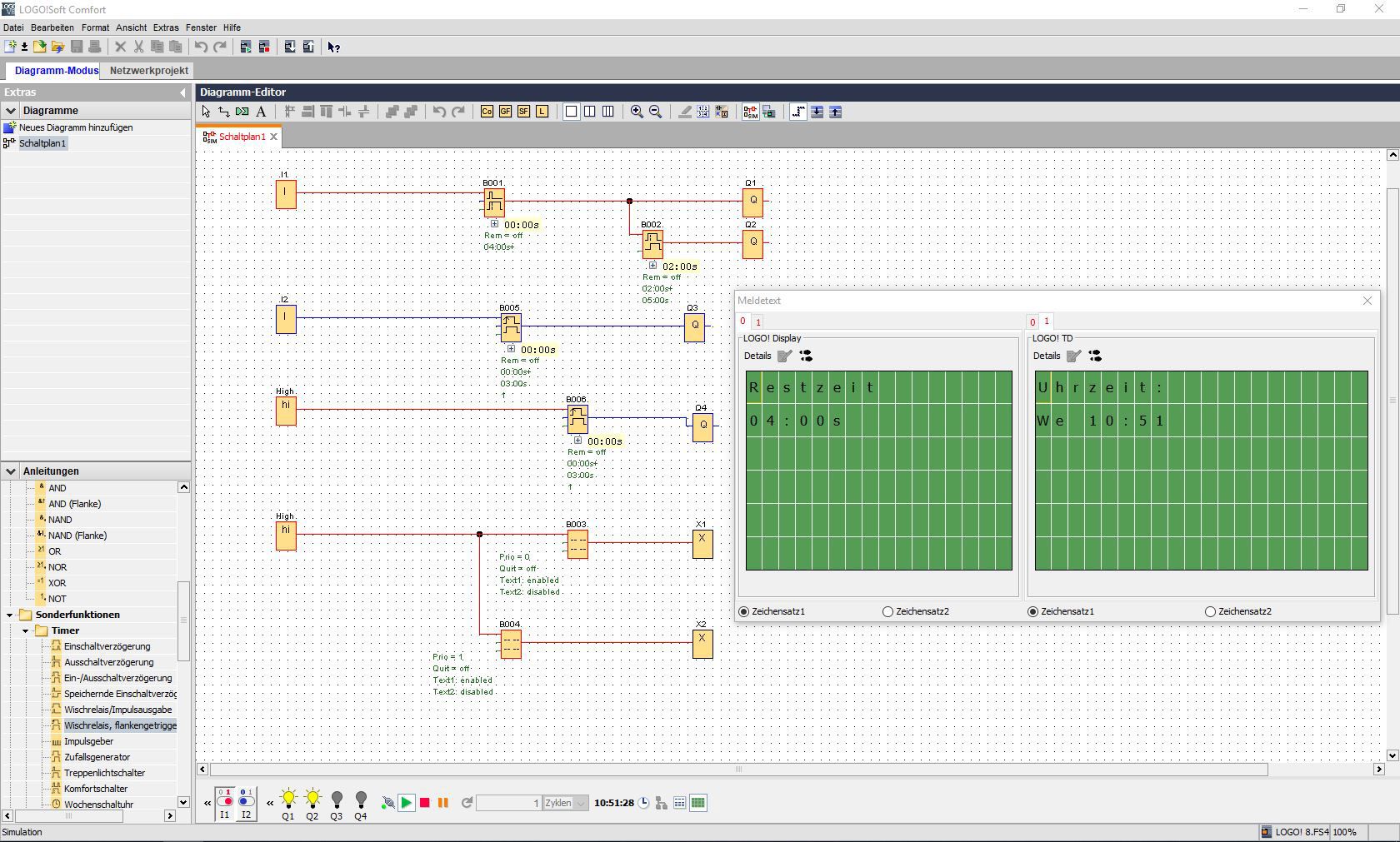Click the zoom out magnifier icon
This screenshot has width=1400, height=842.
coord(655,112)
